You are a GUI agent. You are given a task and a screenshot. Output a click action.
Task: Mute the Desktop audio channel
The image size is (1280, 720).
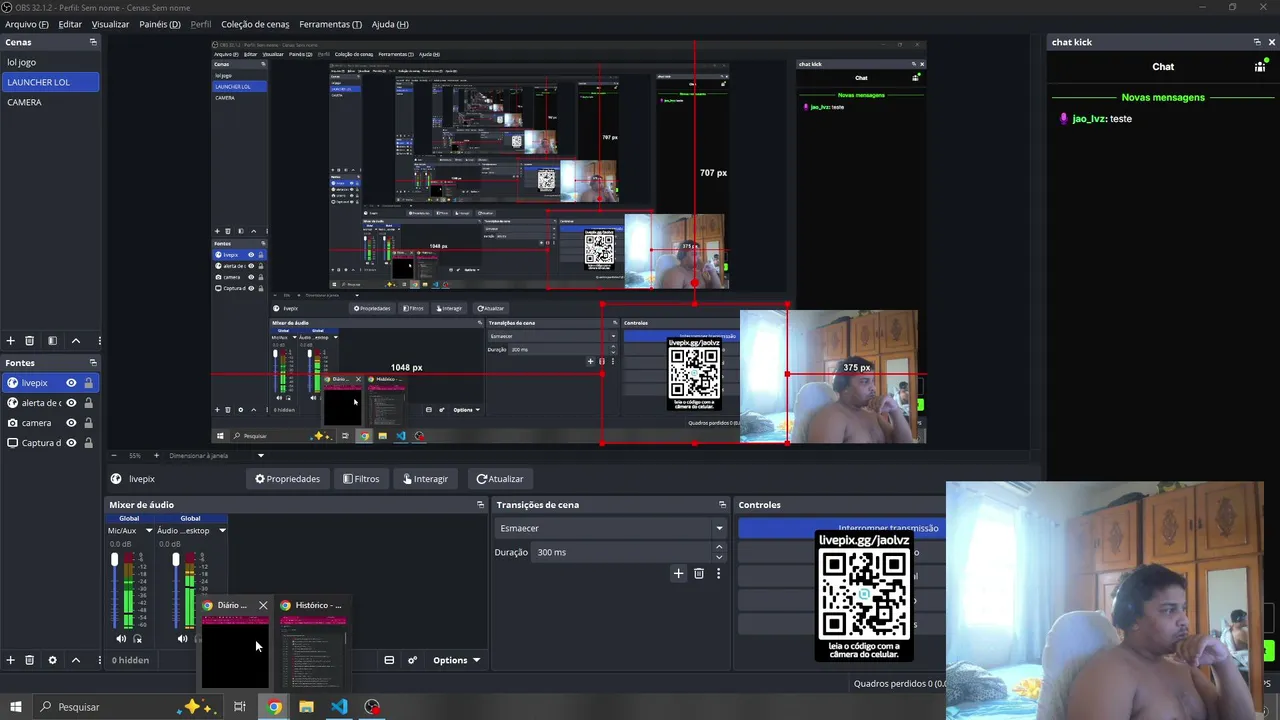[x=182, y=638]
